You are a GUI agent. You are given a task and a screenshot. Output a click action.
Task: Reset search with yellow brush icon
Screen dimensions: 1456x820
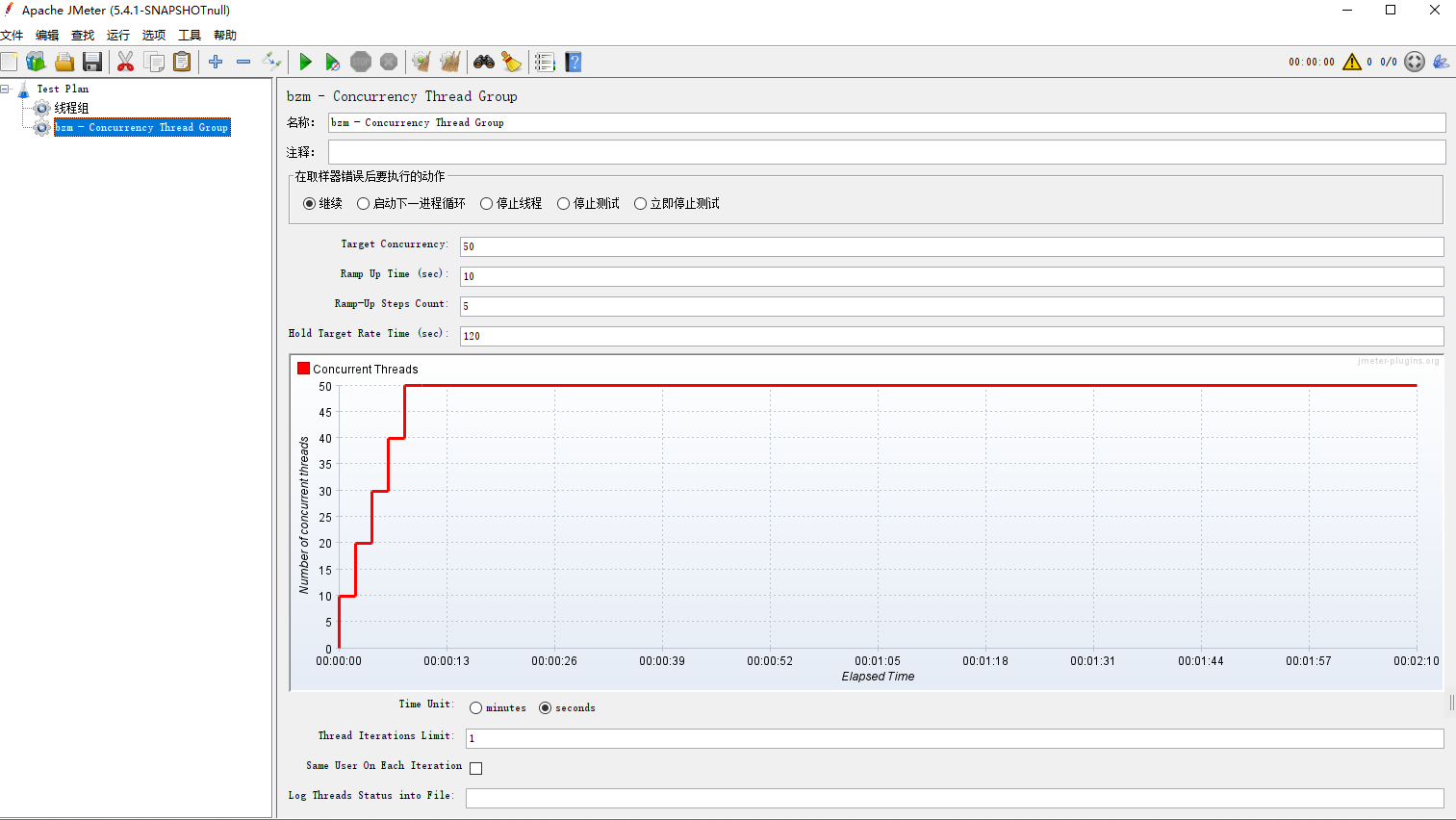coord(512,63)
